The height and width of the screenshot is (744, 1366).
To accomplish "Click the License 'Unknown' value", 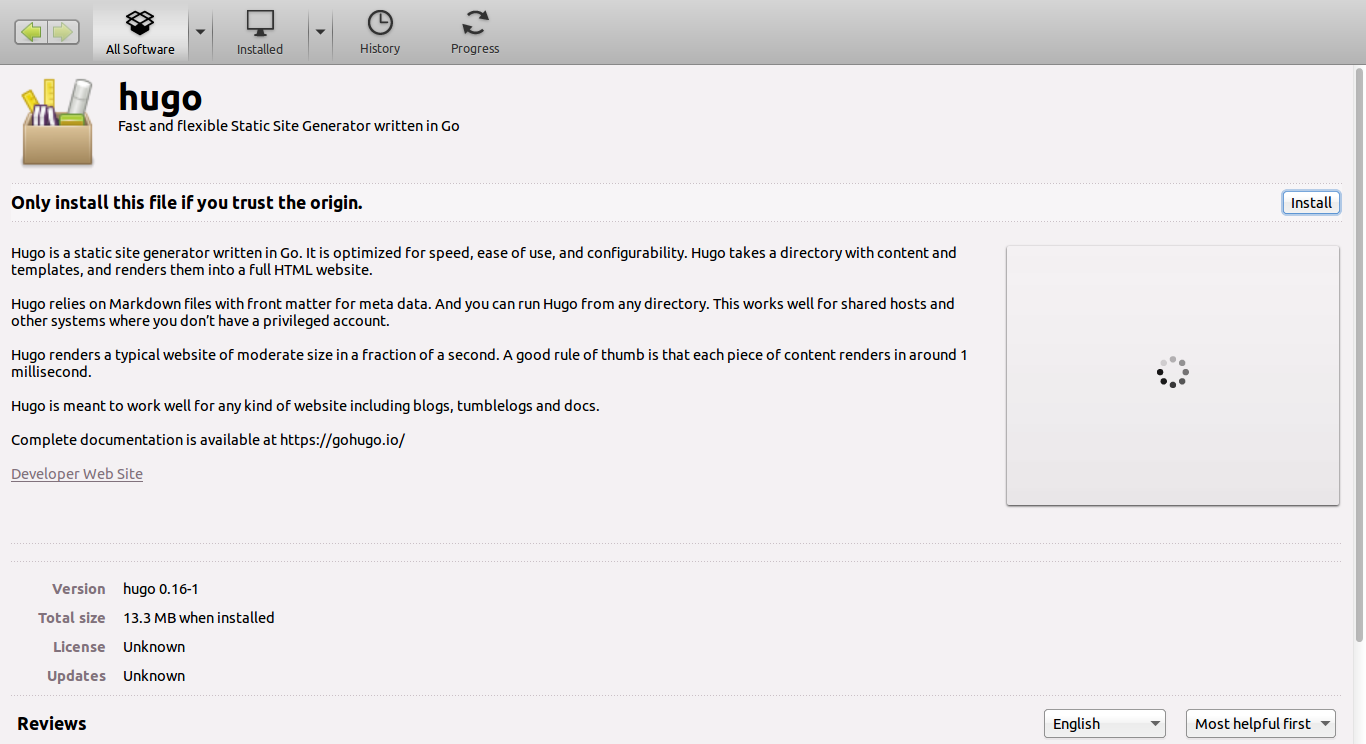I will [x=154, y=647].
